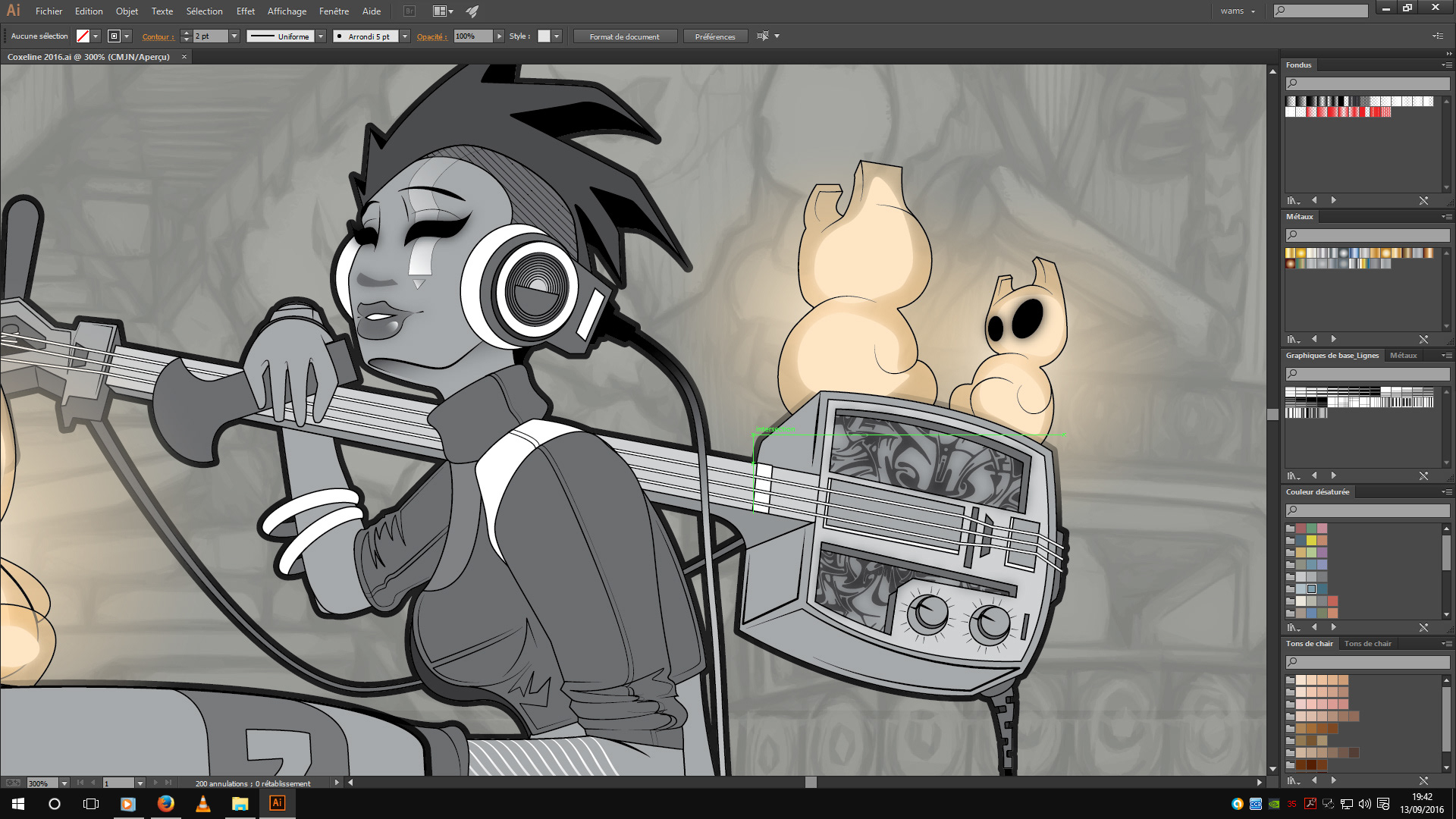Click the fill color box with red slash
1456x819 pixels.
pos(83,36)
